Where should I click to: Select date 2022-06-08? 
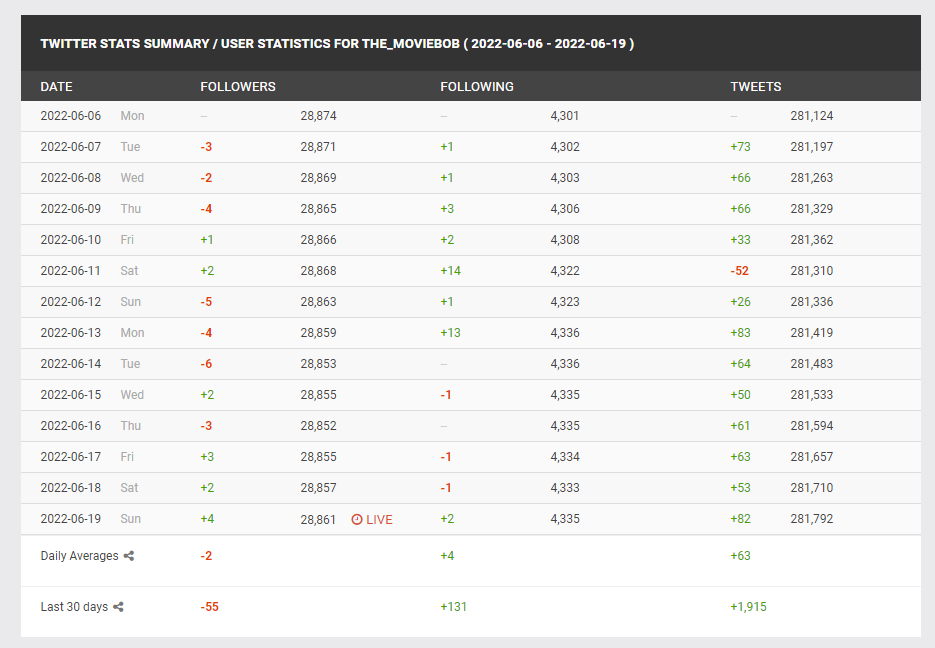click(x=71, y=178)
